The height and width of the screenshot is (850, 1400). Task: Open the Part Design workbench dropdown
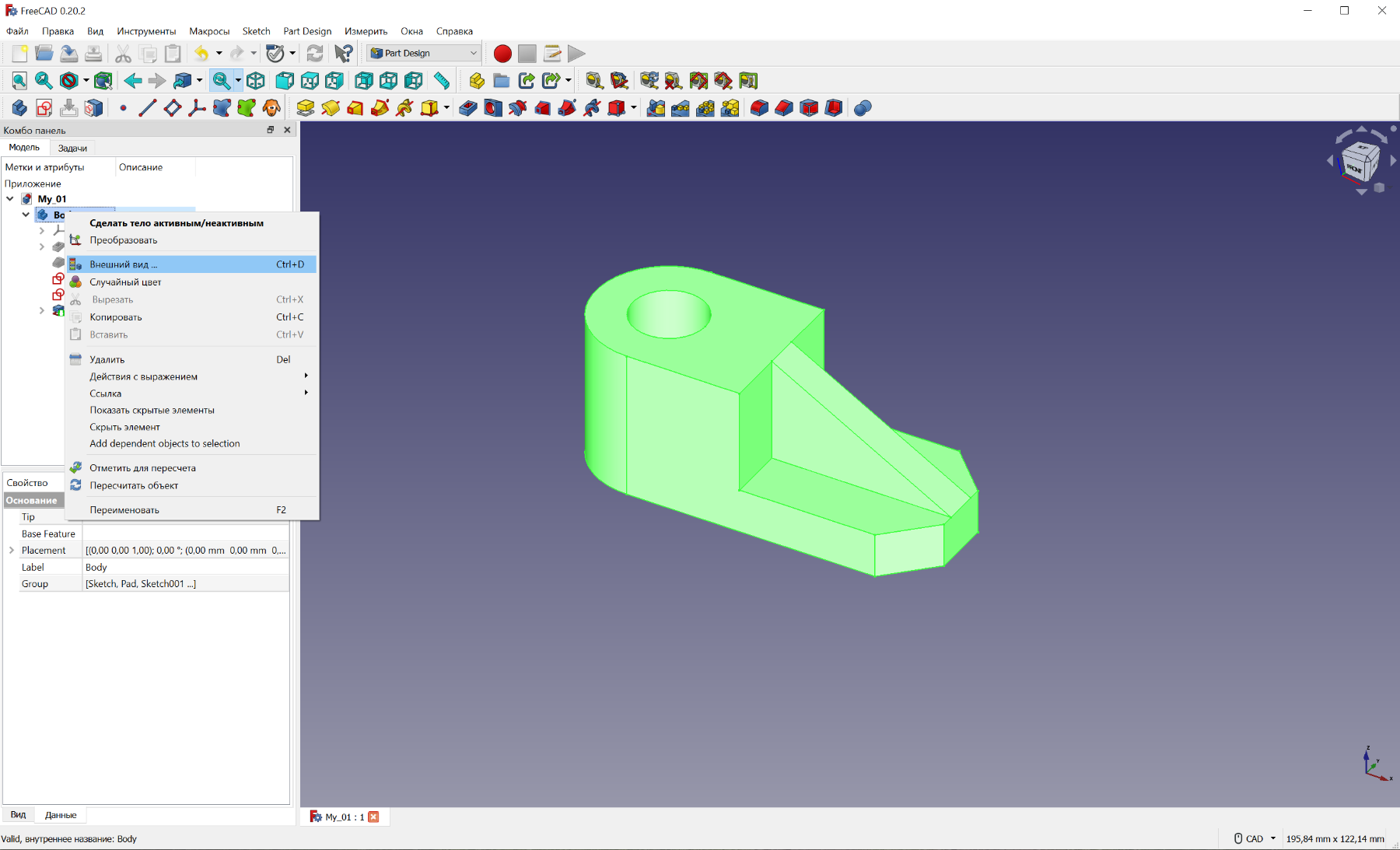point(424,54)
